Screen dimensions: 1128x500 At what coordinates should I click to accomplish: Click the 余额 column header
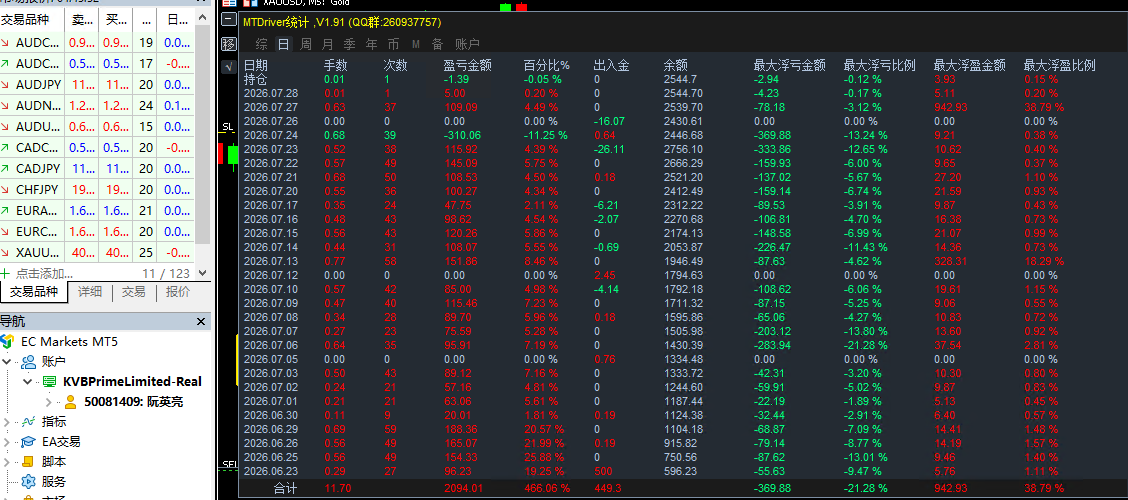tap(675, 65)
